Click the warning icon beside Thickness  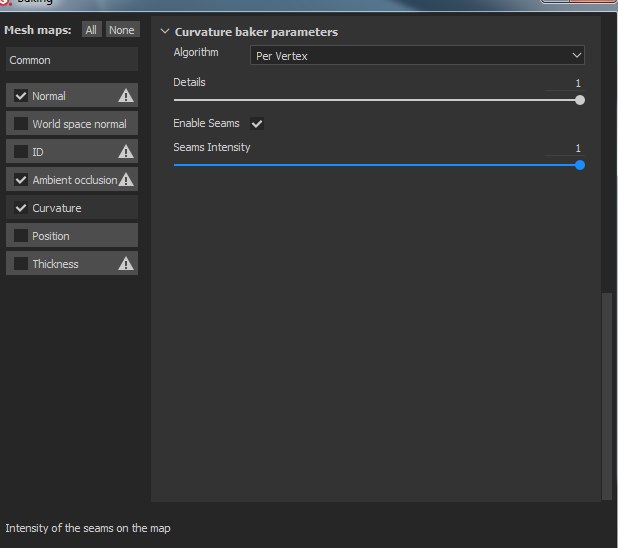click(126, 263)
